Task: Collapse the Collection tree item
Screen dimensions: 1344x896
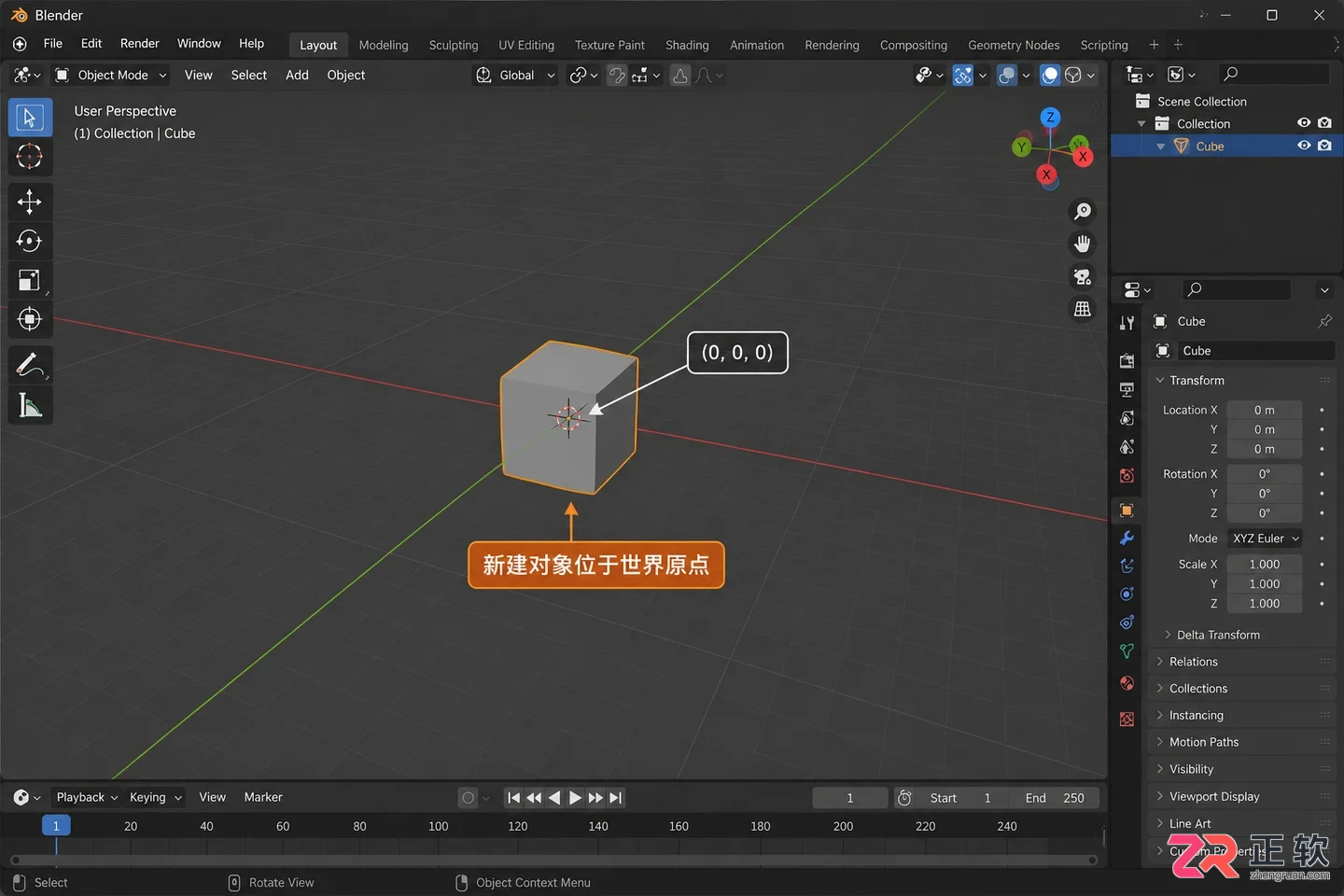Action: click(1141, 124)
